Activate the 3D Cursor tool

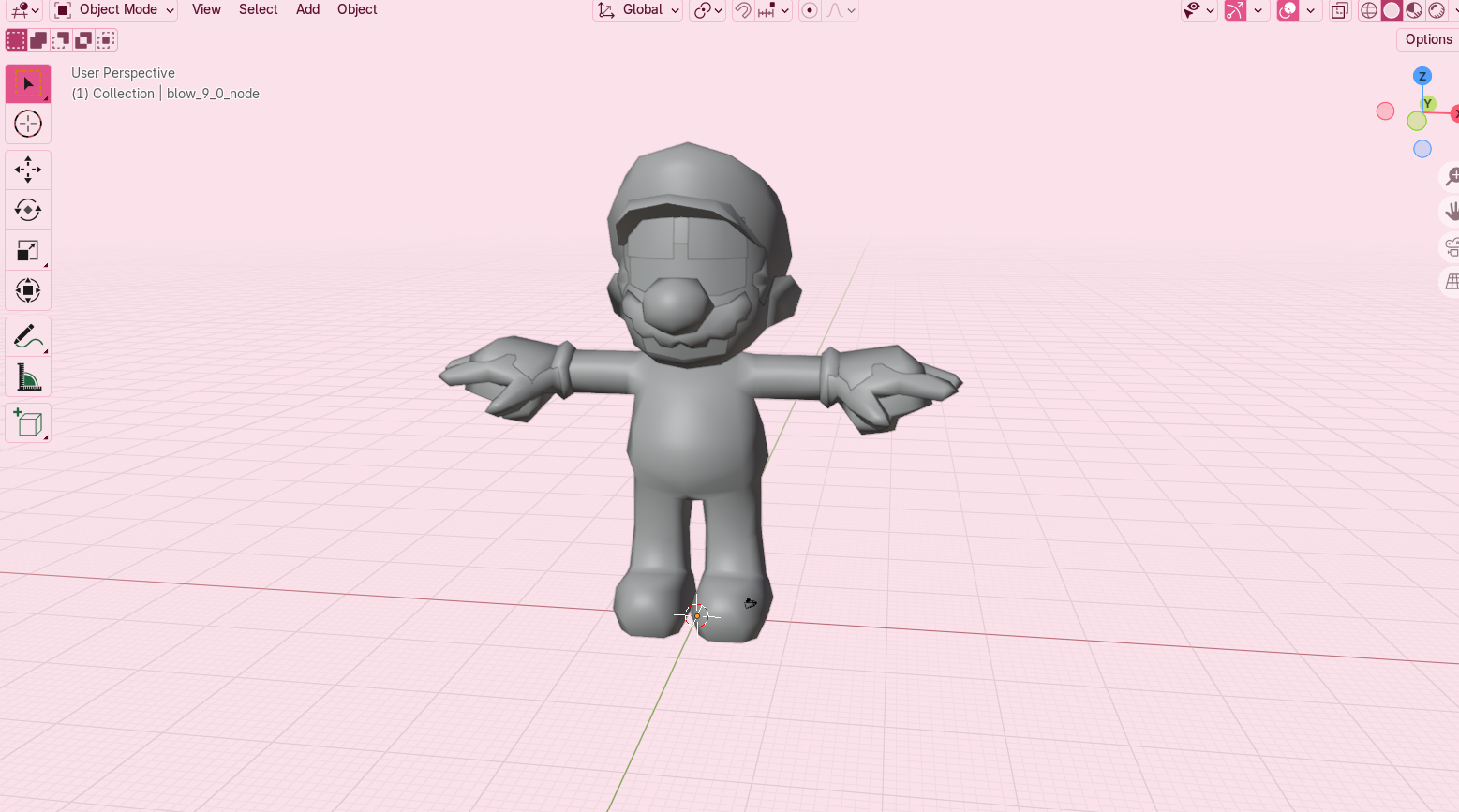click(28, 124)
